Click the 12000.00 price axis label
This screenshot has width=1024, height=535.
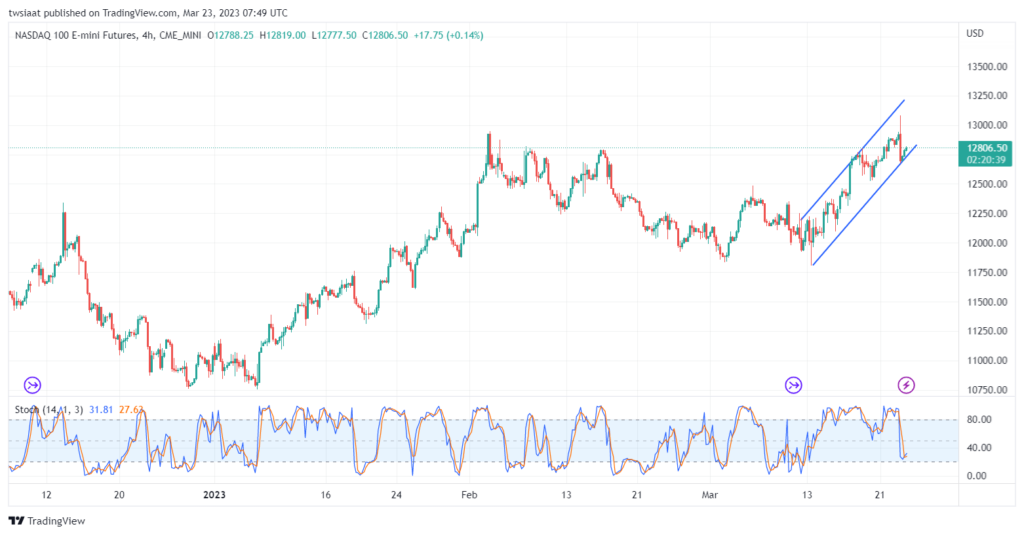coord(986,243)
